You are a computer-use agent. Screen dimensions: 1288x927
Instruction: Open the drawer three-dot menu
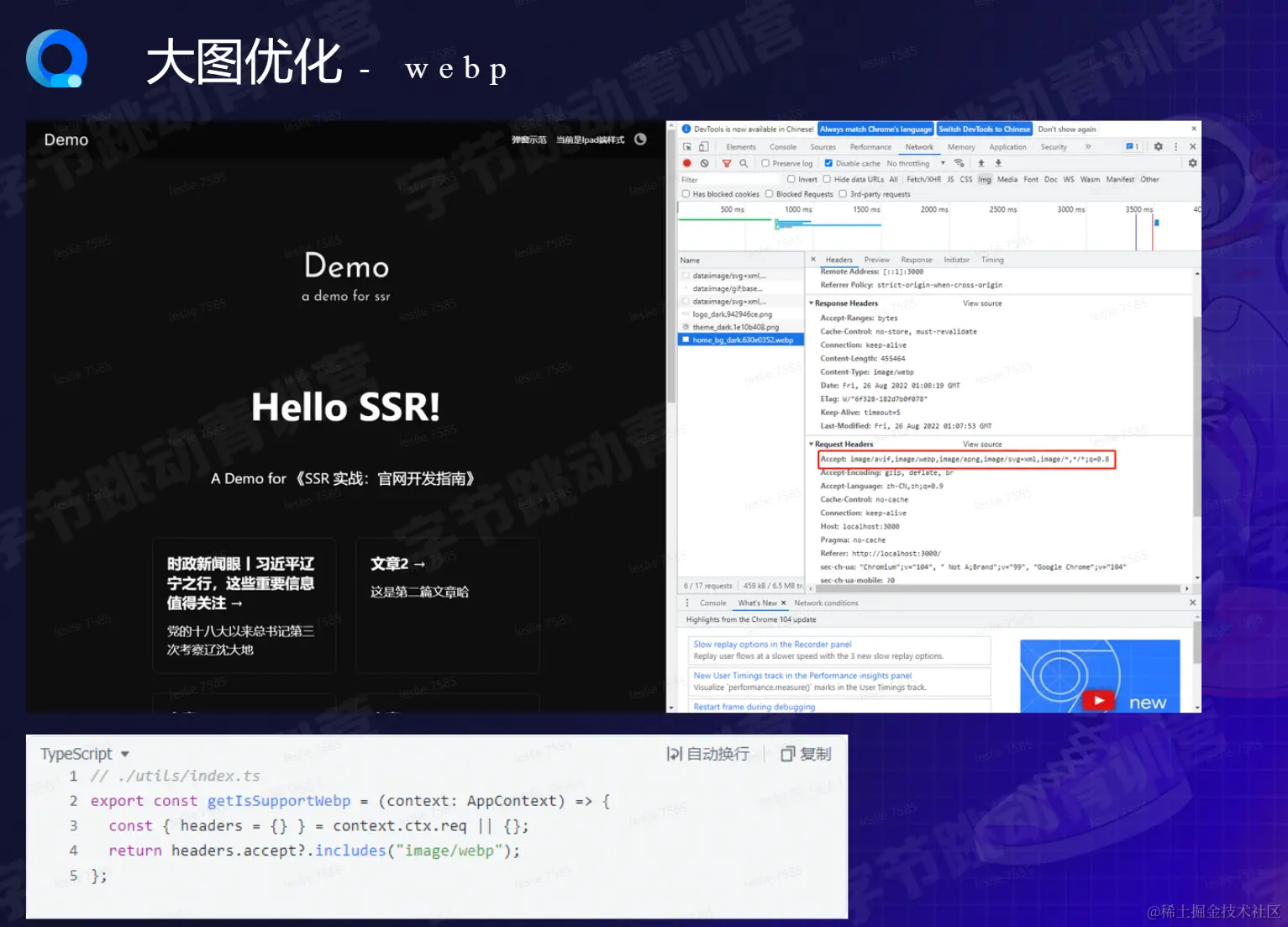[687, 603]
